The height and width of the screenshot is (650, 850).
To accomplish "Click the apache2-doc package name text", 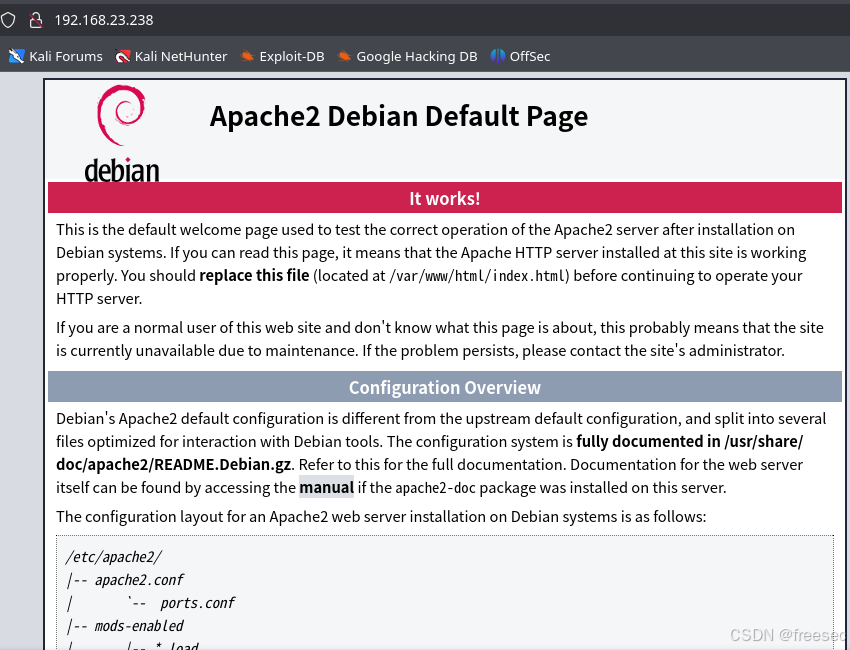I will (x=435, y=488).
